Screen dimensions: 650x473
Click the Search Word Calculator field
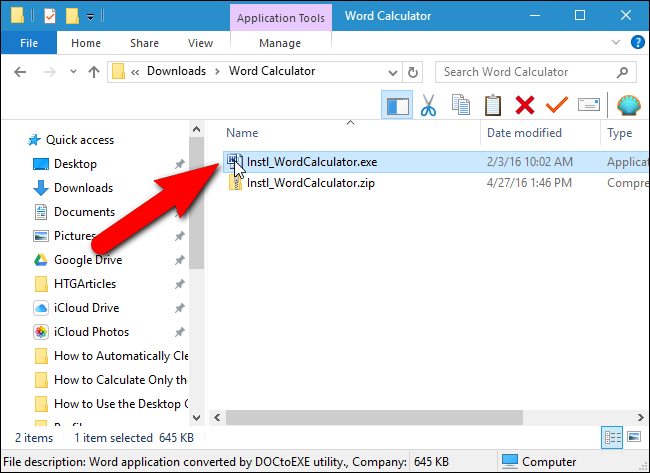(536, 72)
